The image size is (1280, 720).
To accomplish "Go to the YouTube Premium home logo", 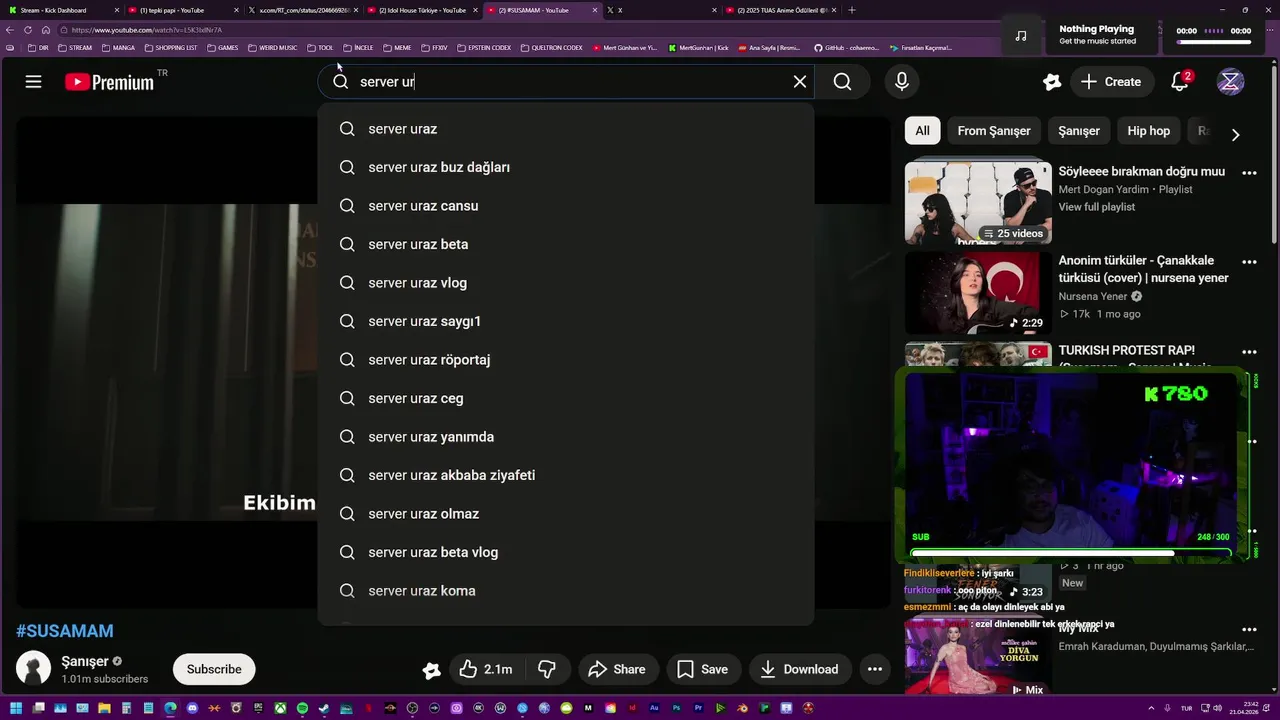I will (x=110, y=82).
